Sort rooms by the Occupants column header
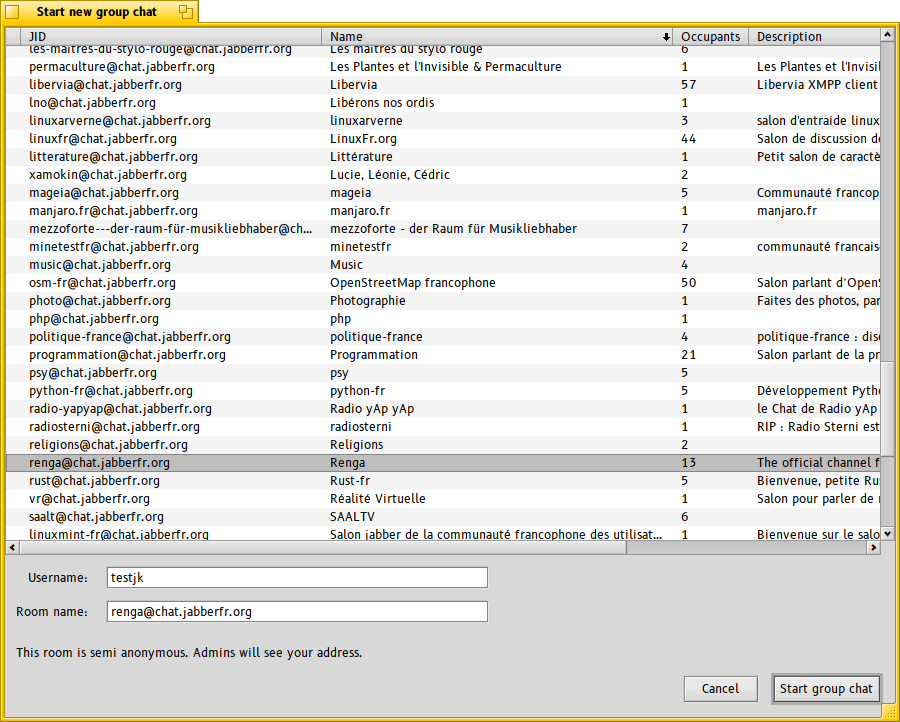 coord(710,37)
